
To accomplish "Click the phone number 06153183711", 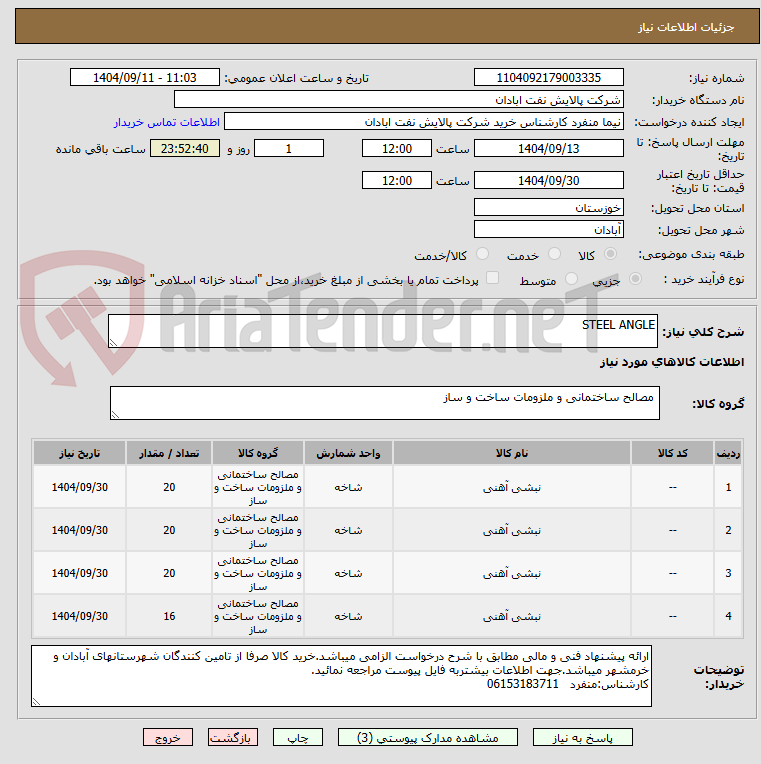I will click(522, 684).
